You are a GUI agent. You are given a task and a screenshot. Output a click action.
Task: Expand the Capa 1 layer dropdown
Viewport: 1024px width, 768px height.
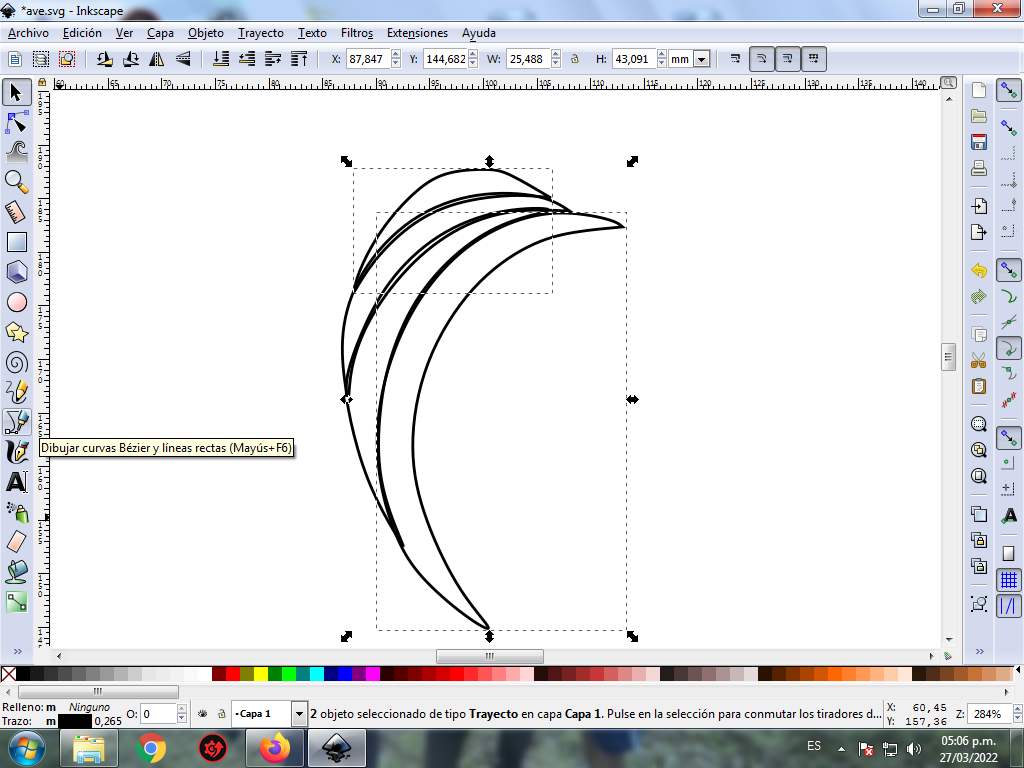(299, 714)
